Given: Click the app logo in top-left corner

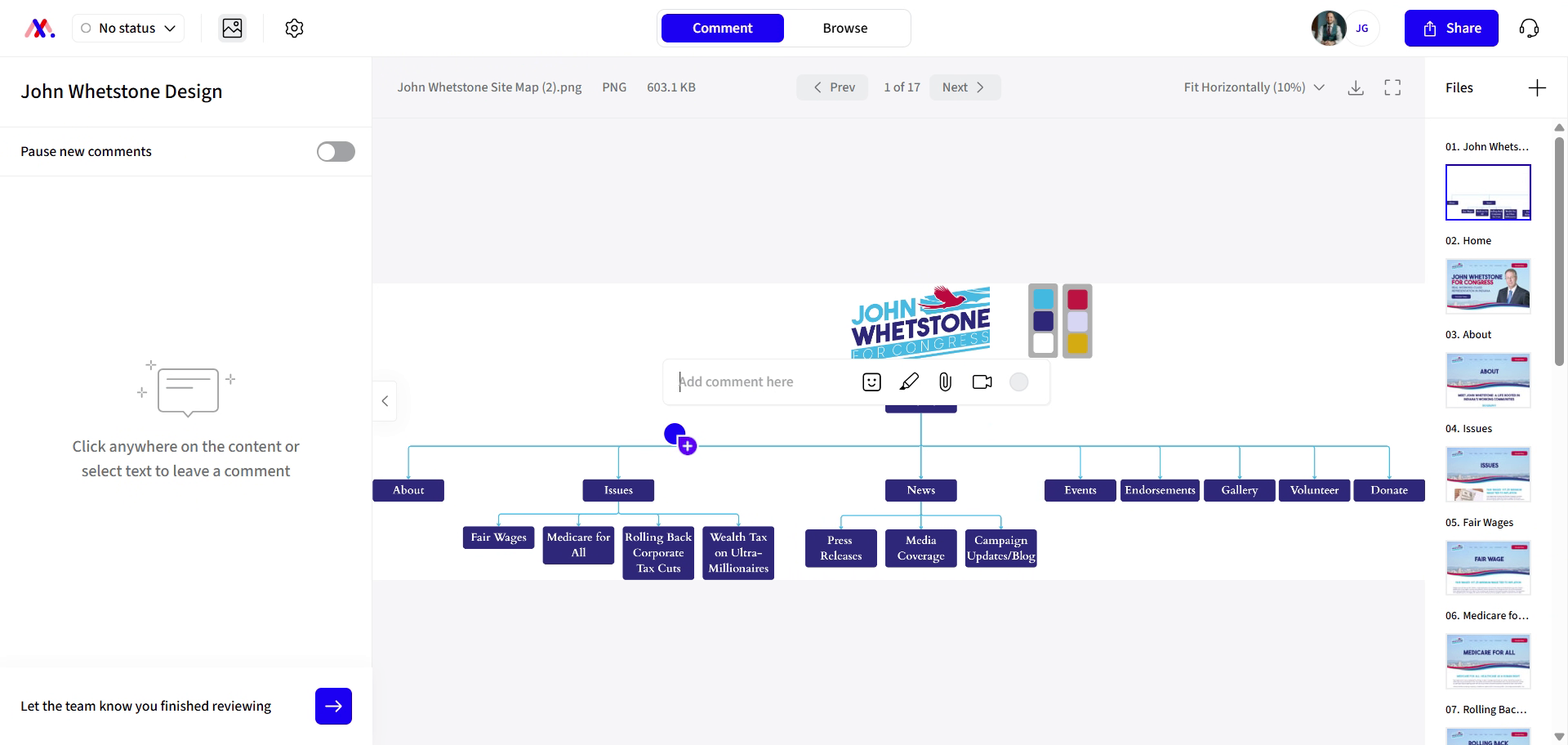Looking at the screenshot, I should coord(39,29).
